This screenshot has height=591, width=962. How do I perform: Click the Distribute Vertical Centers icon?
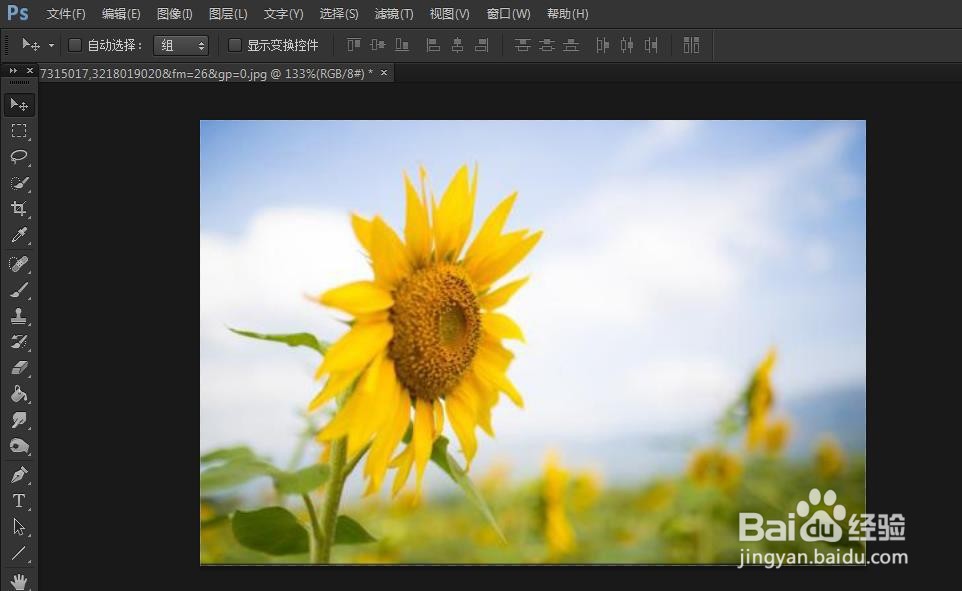[547, 45]
